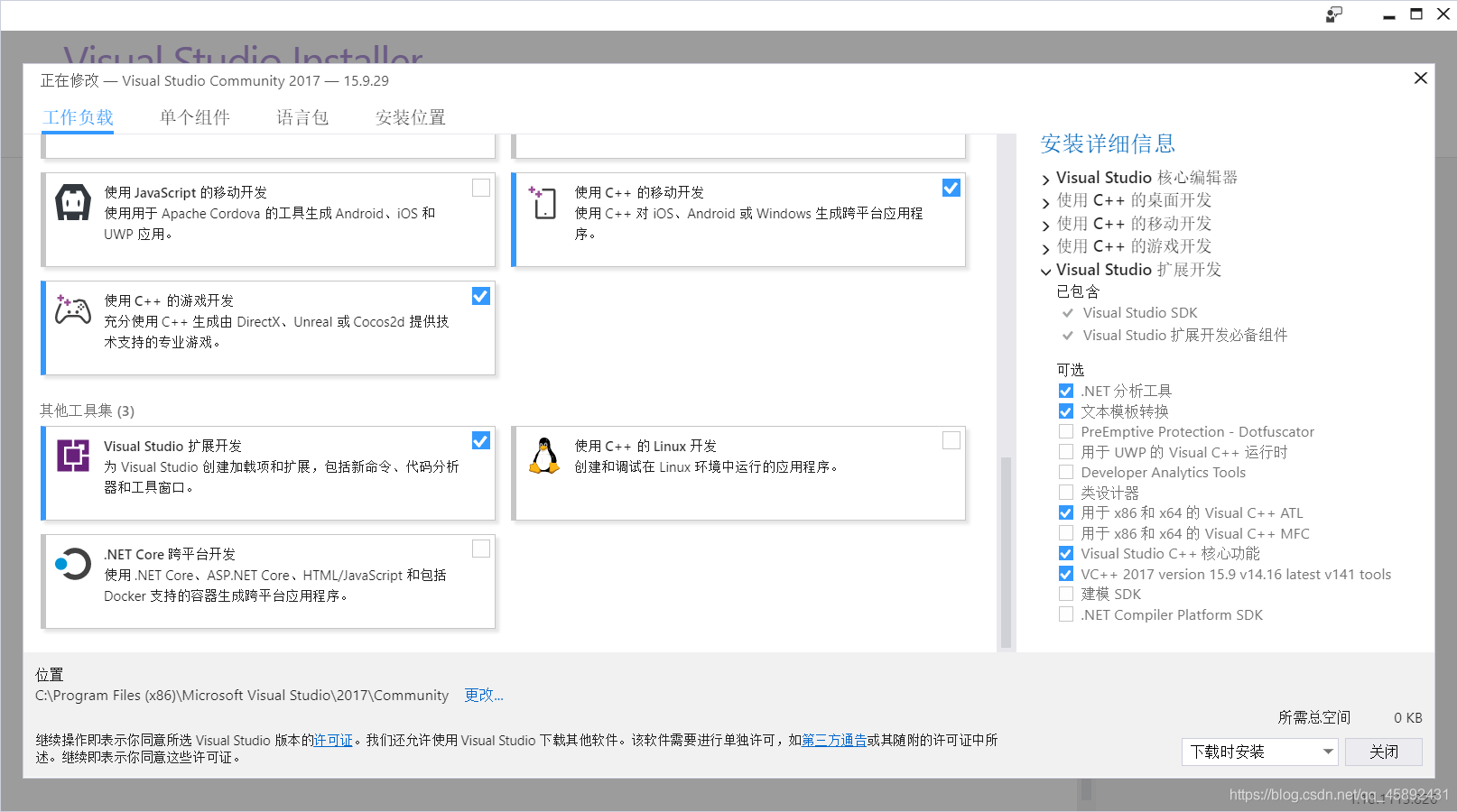
Task: Click the 安装详细信息 heading
Action: point(1108,143)
